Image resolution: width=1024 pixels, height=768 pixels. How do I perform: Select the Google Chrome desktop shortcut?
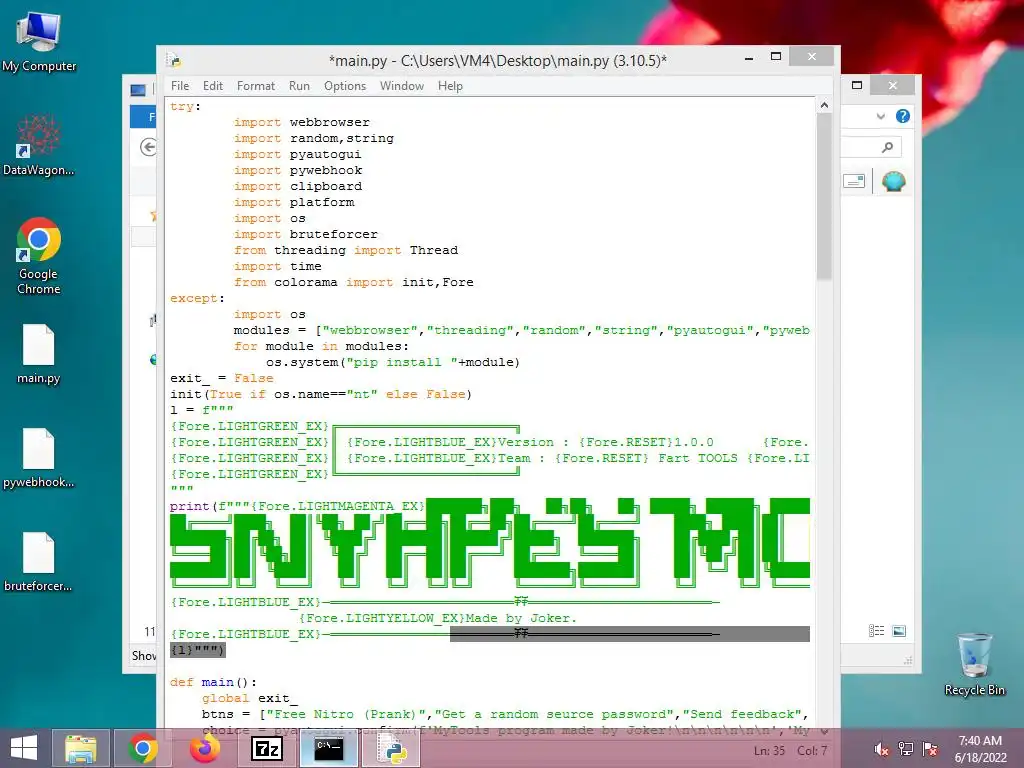(39, 256)
